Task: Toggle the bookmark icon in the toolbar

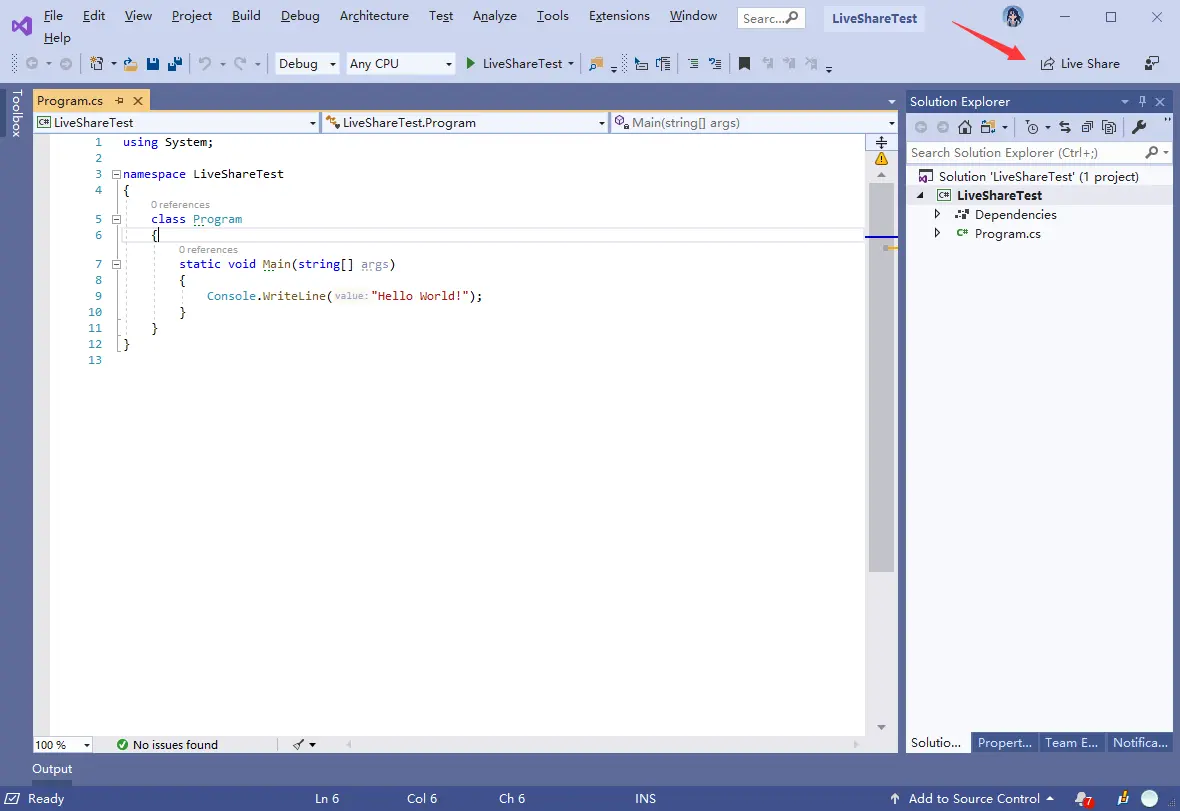Action: point(744,64)
